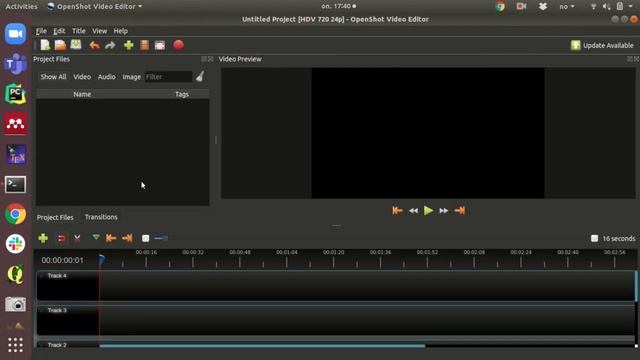
Task: Toggle snapping magnet on timeline toolbar
Action: [61, 238]
